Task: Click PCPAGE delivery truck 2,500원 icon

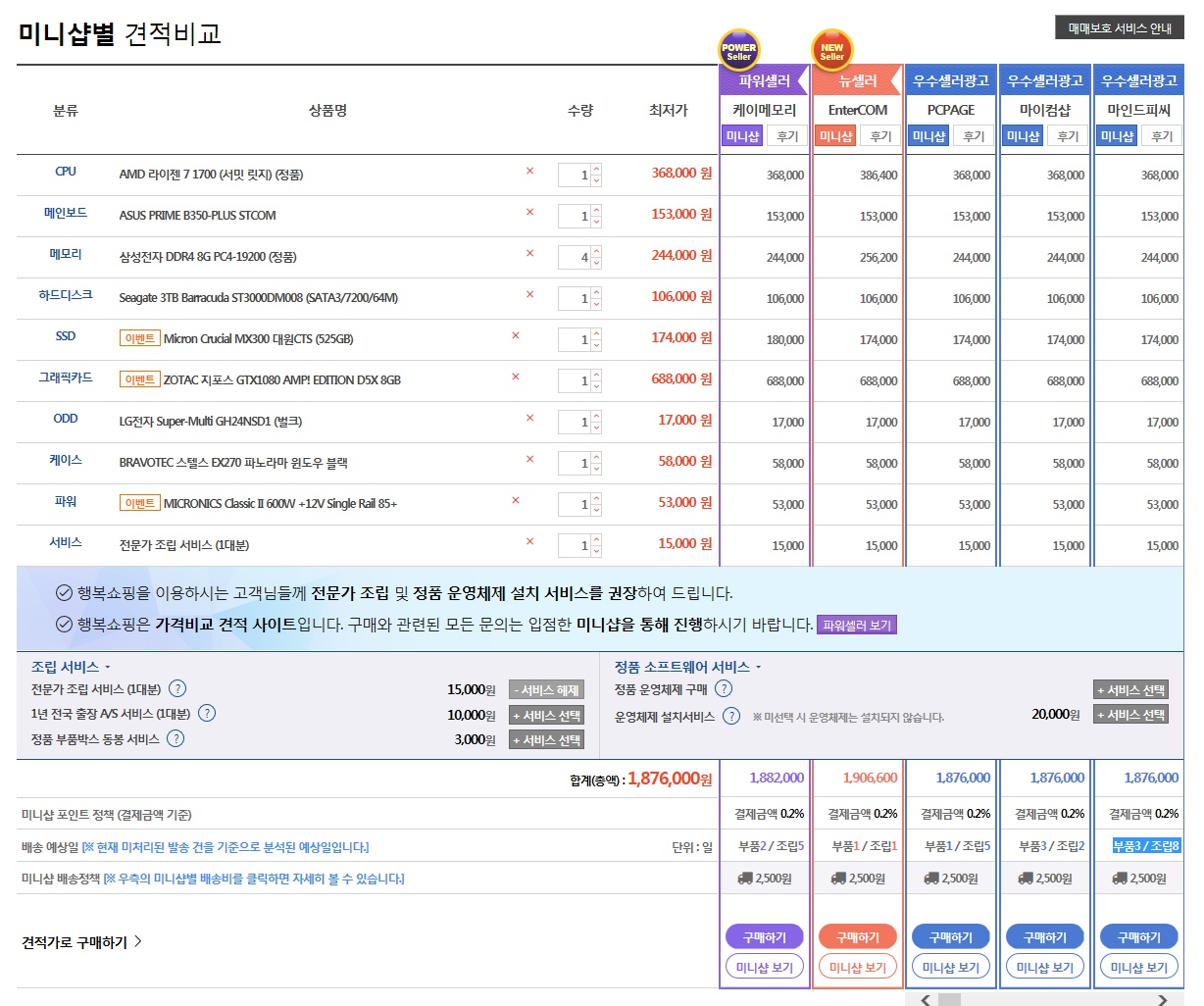Action: click(x=930, y=879)
